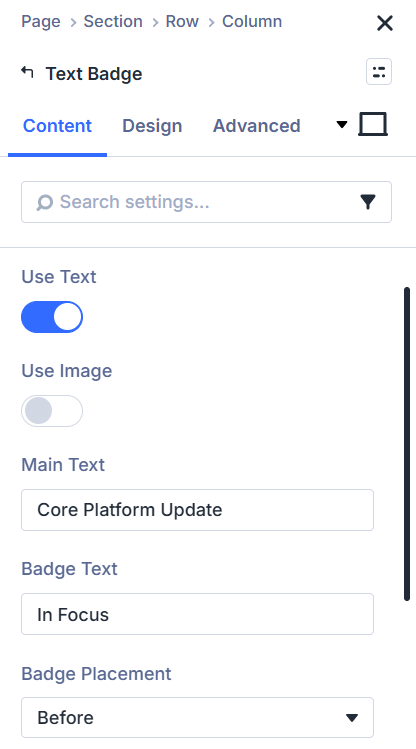416x749 pixels.
Task: Enable the Use Image toggle
Action: pyautogui.click(x=52, y=411)
